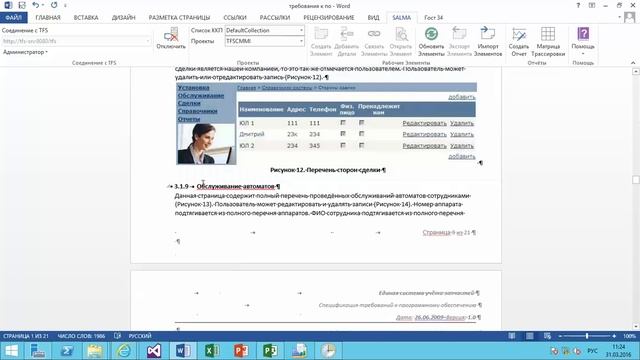Viewport: 640px width, 360px height.
Task: Switch to ССЫЛКИ tab
Action: point(235,18)
